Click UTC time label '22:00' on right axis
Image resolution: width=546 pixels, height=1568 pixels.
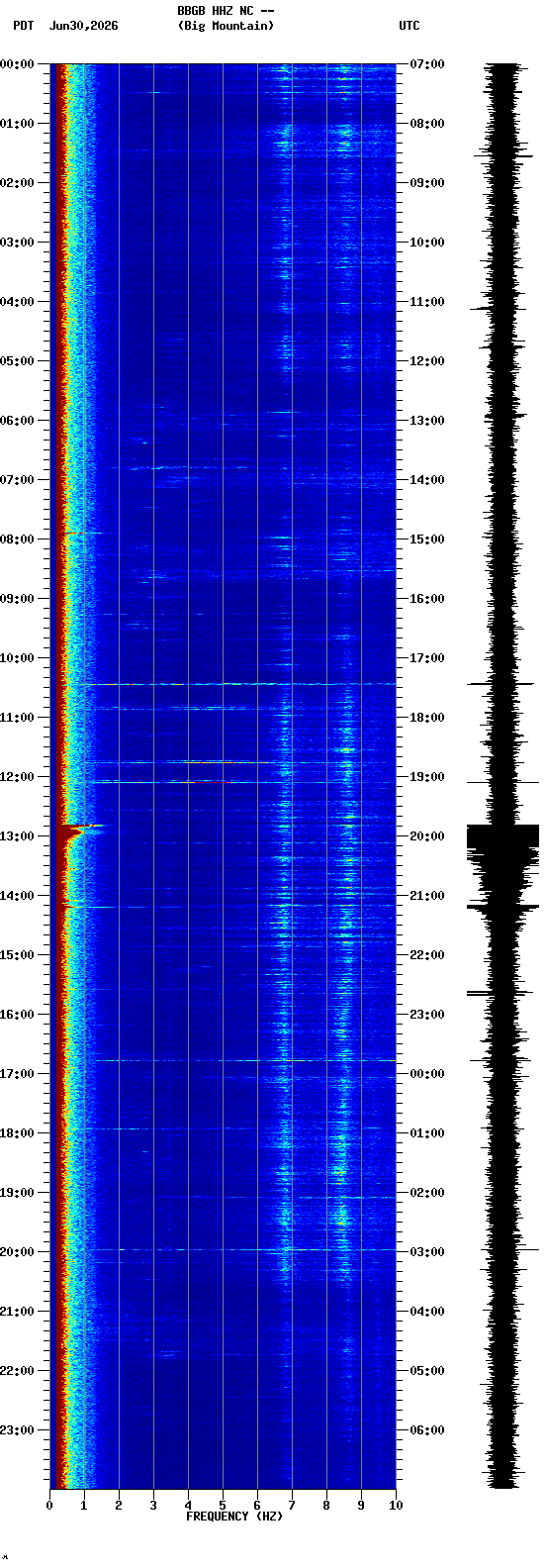[x=427, y=955]
